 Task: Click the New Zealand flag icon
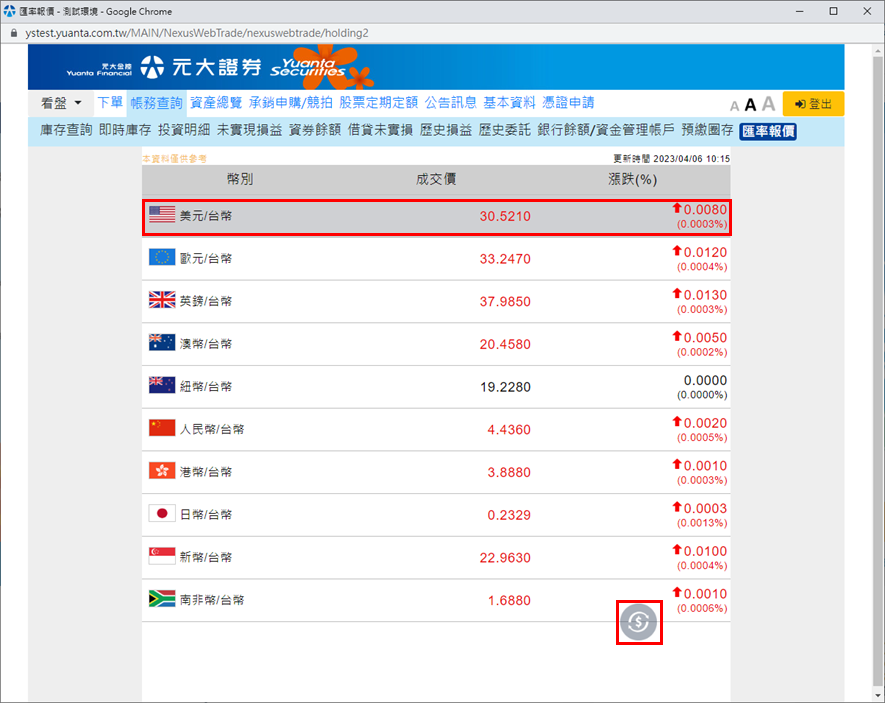click(162, 385)
